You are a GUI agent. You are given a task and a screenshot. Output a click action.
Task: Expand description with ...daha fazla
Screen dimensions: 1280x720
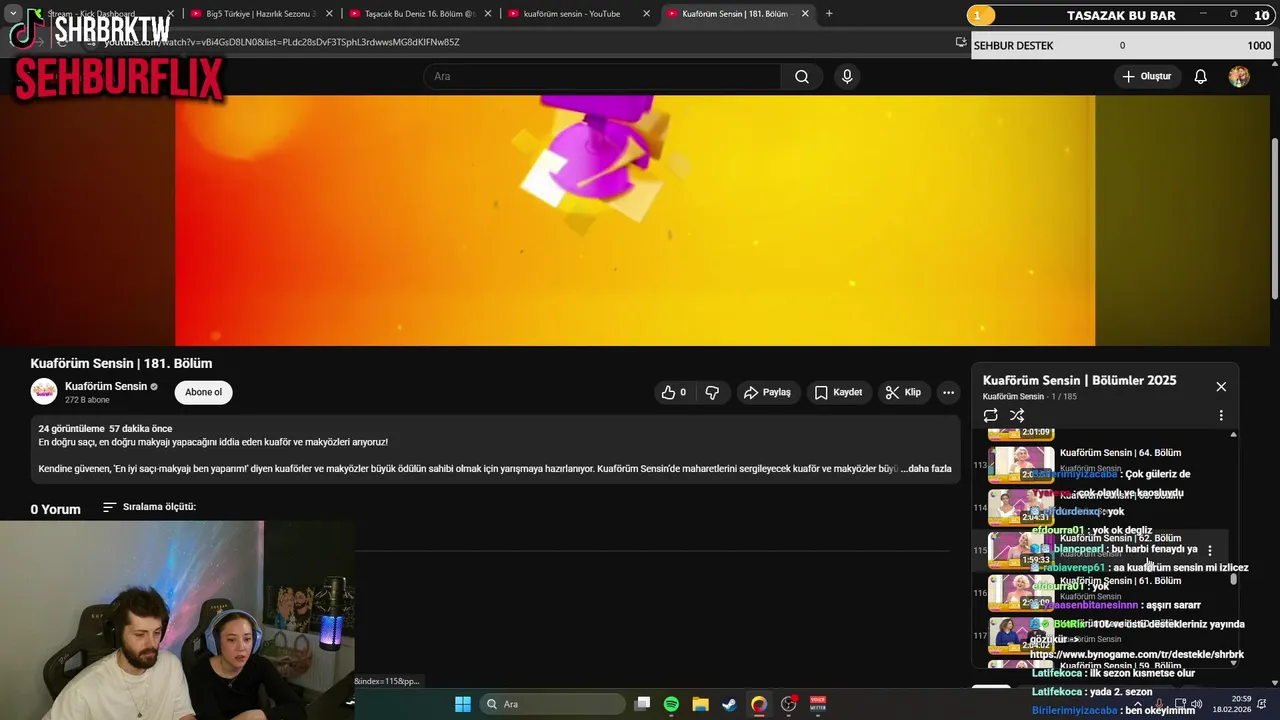(925, 468)
